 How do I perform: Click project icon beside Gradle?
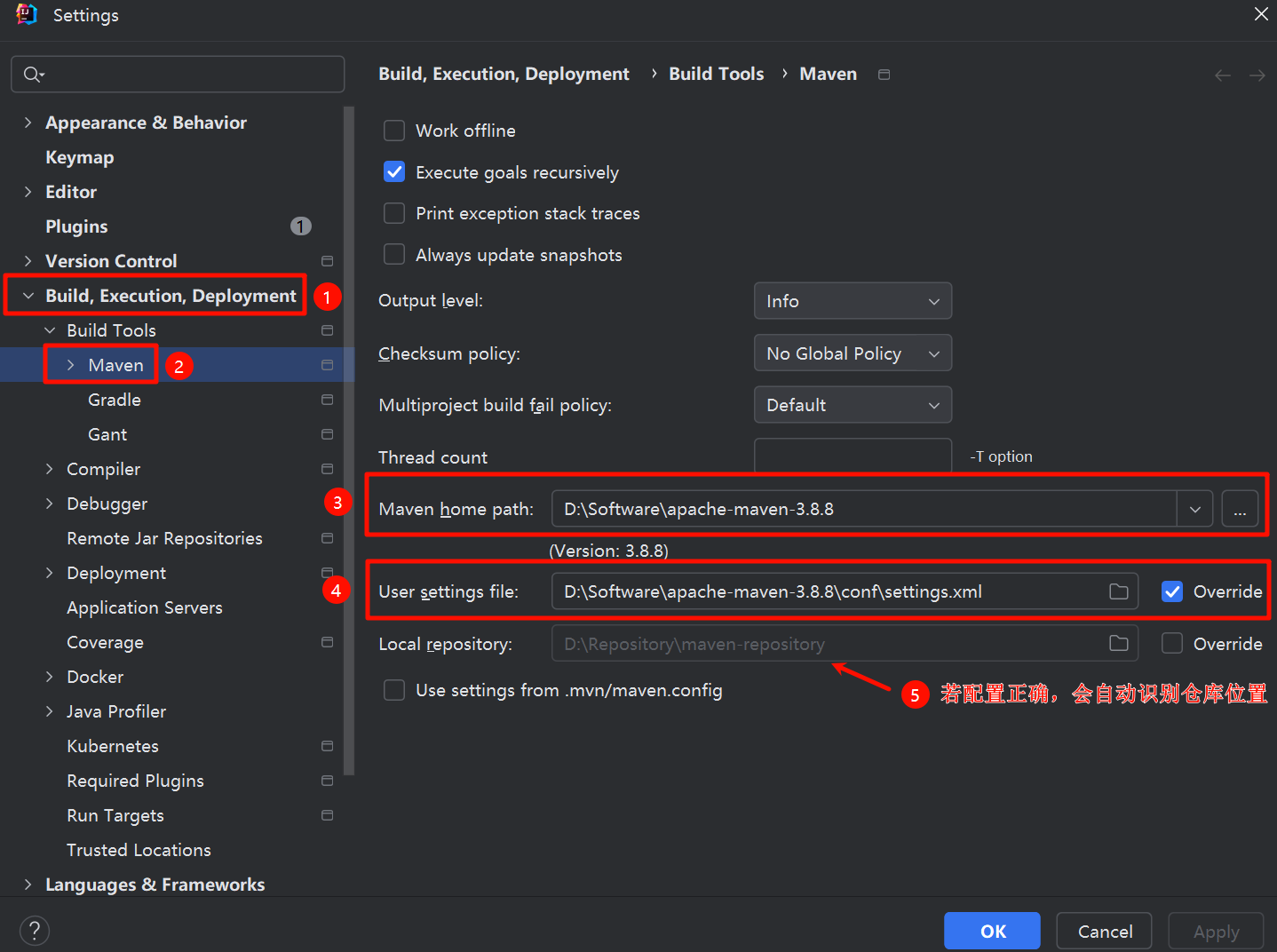coord(327,400)
